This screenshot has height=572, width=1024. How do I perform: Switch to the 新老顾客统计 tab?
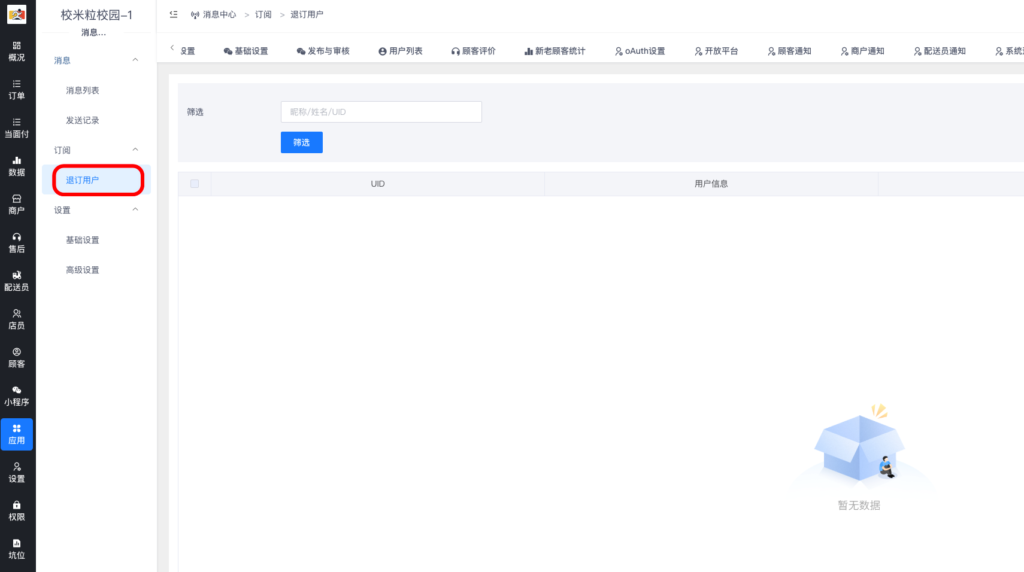coord(554,51)
